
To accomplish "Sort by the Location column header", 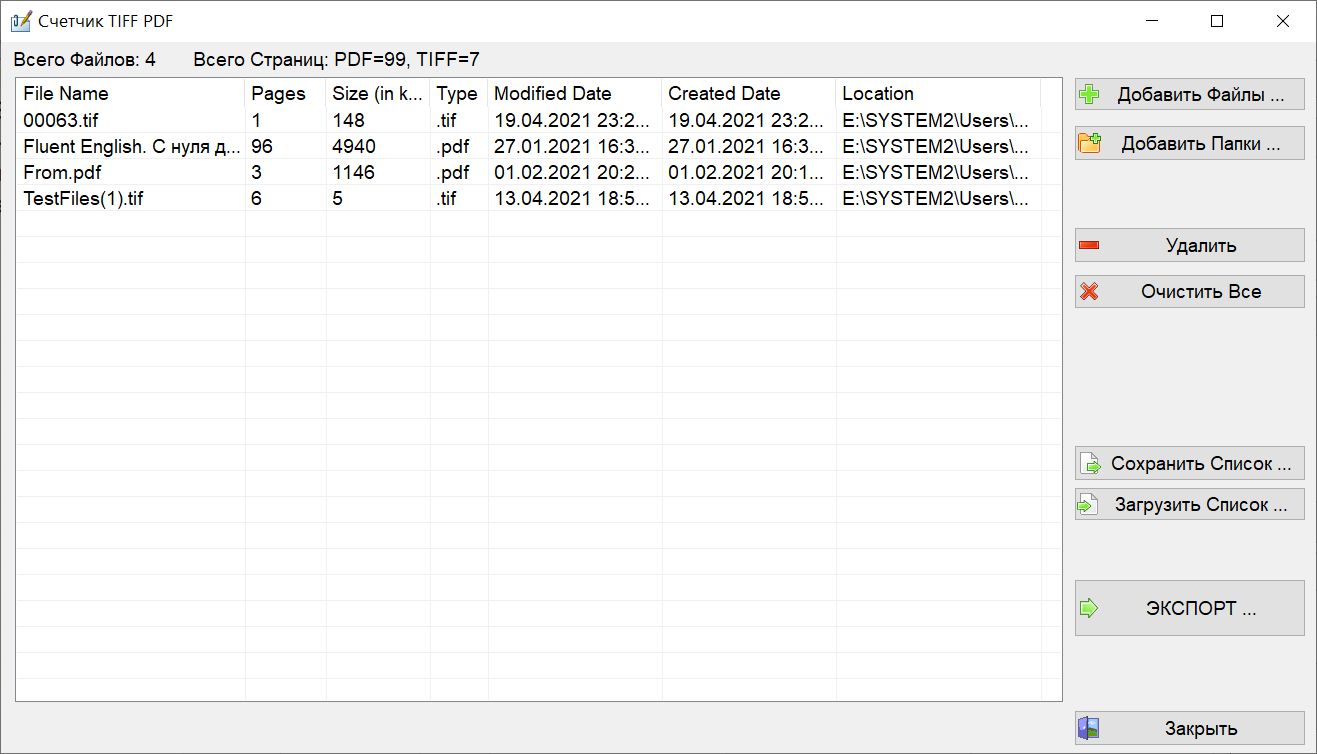I will [x=938, y=93].
